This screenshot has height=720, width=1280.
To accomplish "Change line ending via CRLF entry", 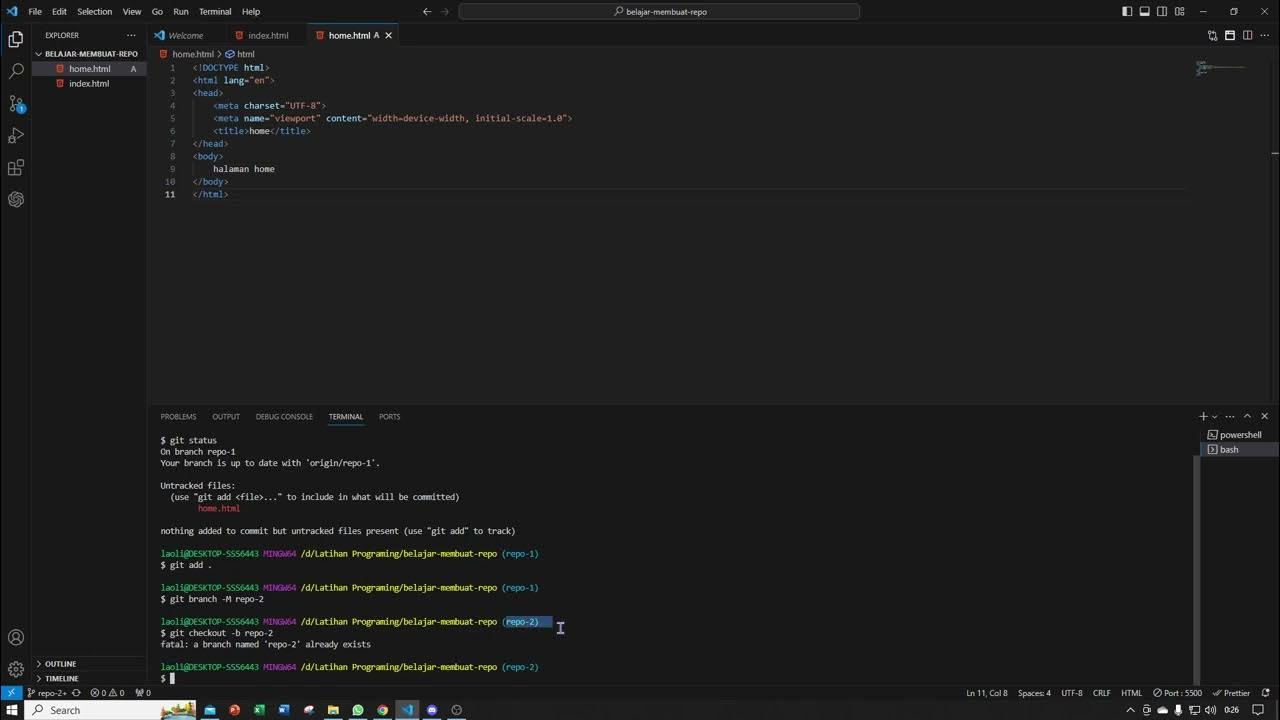I will (1102, 693).
